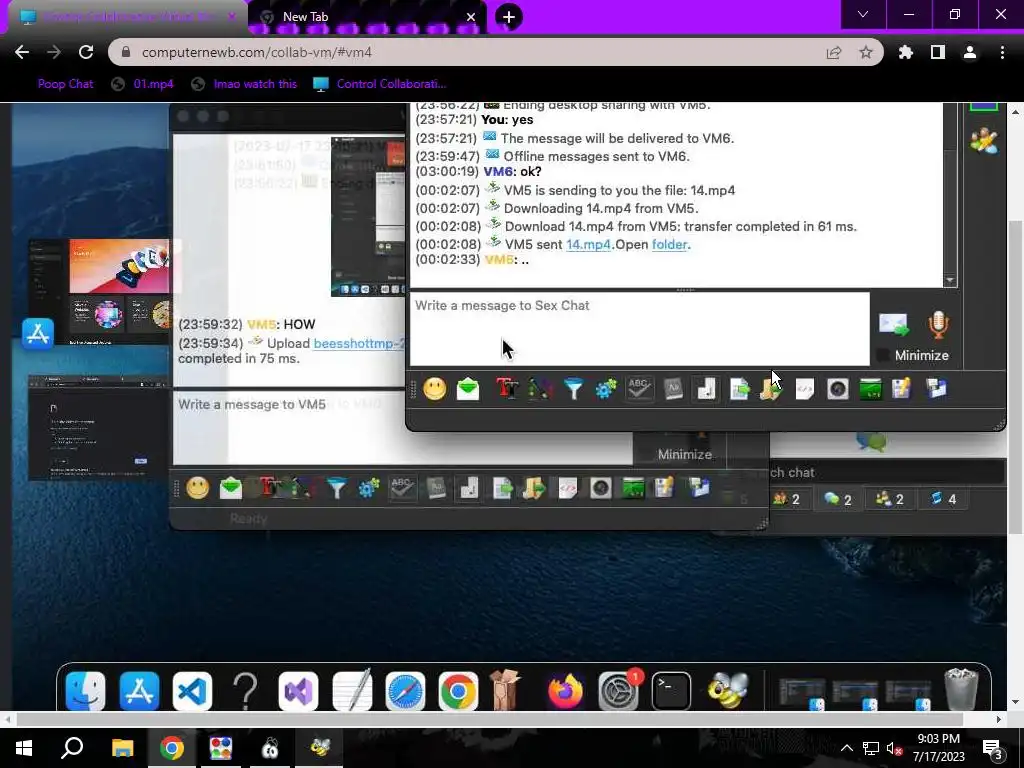Switch to the New Tab browser tab
This screenshot has height=768, width=1024.
tap(366, 17)
